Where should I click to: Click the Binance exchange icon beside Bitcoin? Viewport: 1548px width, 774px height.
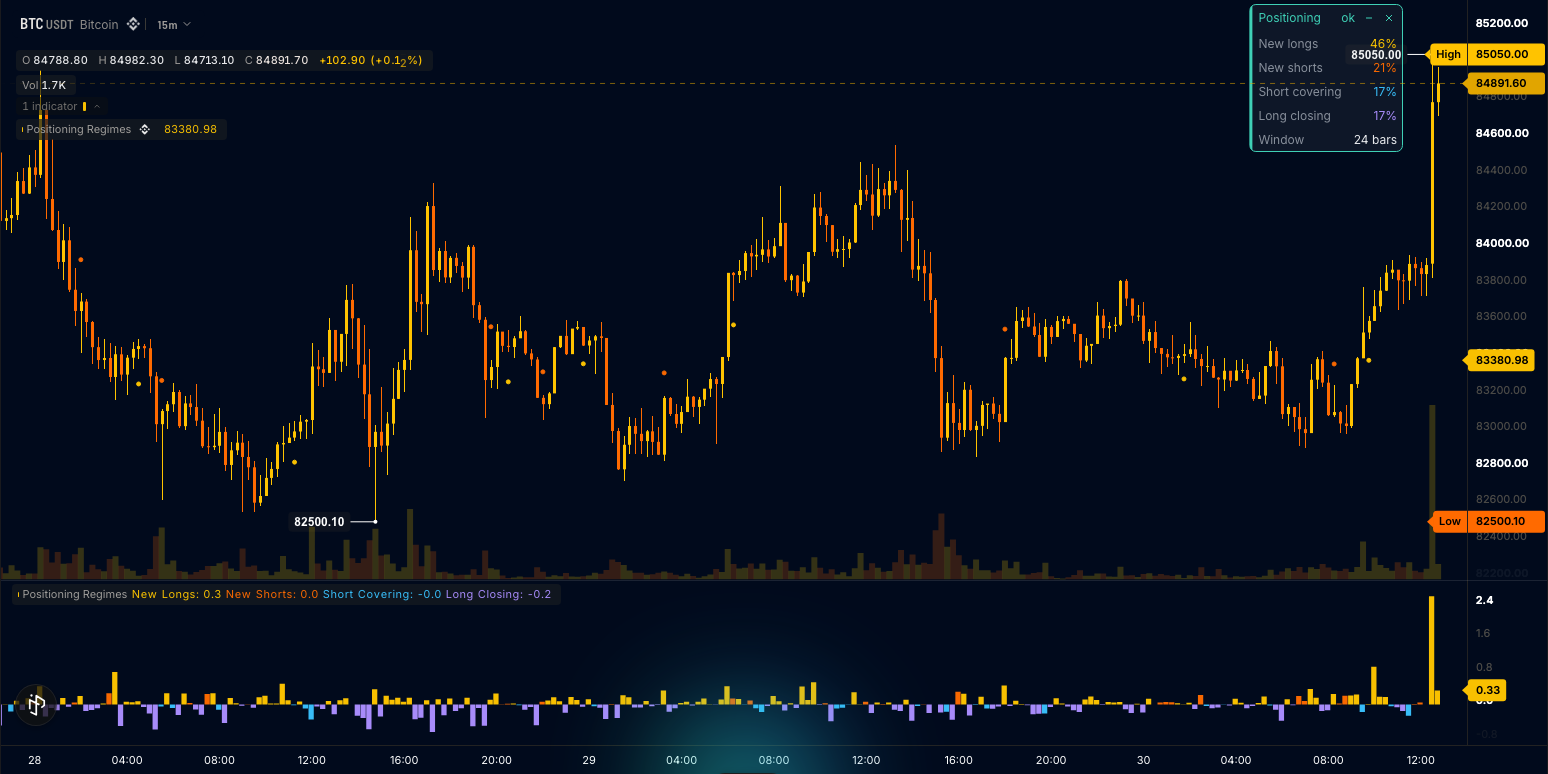[132, 24]
